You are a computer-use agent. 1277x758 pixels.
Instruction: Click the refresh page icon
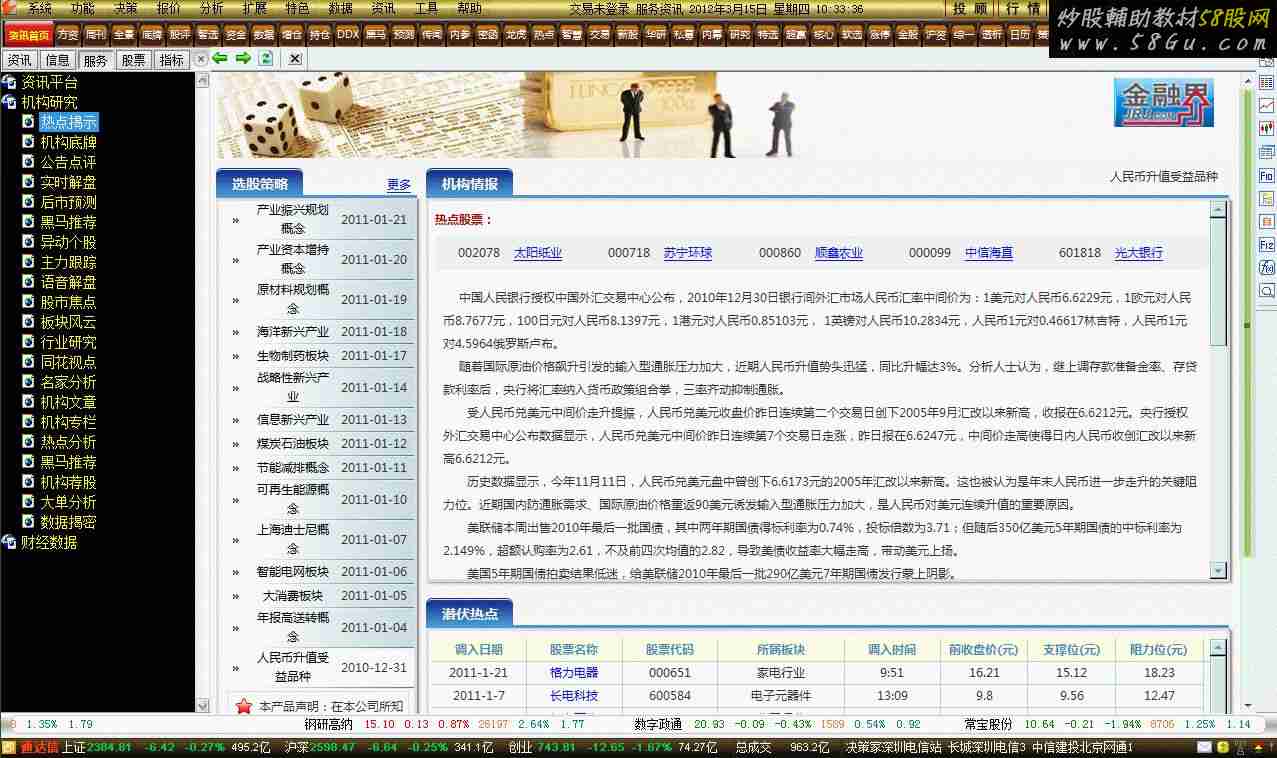click(x=266, y=58)
